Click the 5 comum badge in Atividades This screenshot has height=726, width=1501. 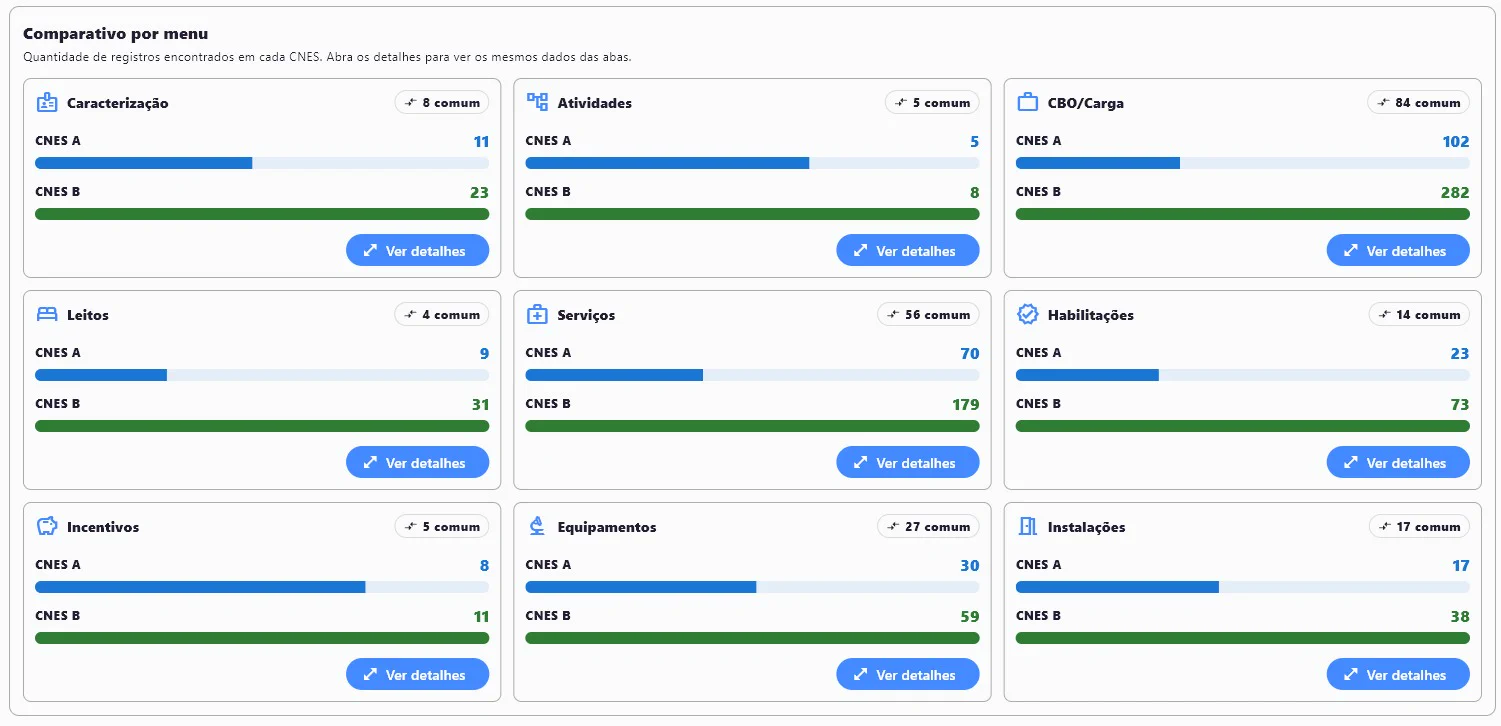click(932, 102)
